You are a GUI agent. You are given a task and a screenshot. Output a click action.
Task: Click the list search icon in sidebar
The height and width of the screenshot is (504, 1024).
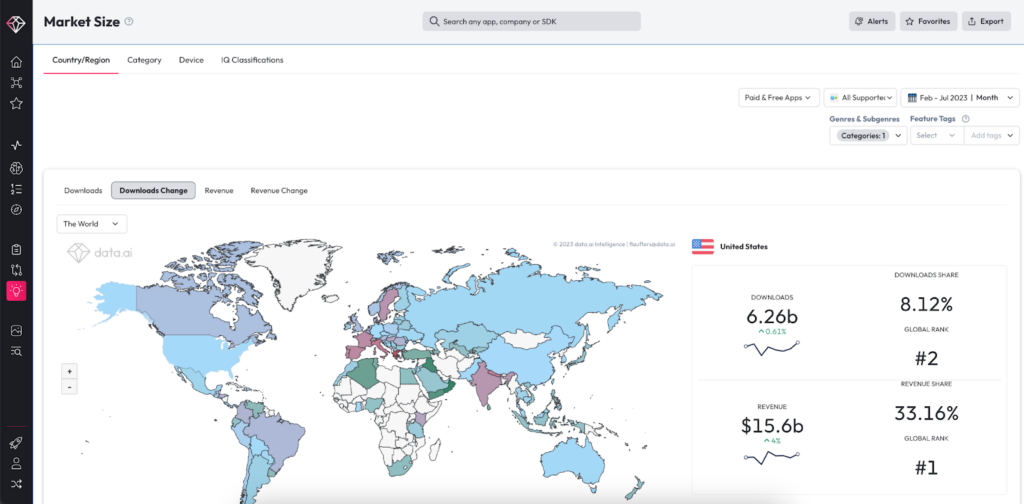(16, 351)
